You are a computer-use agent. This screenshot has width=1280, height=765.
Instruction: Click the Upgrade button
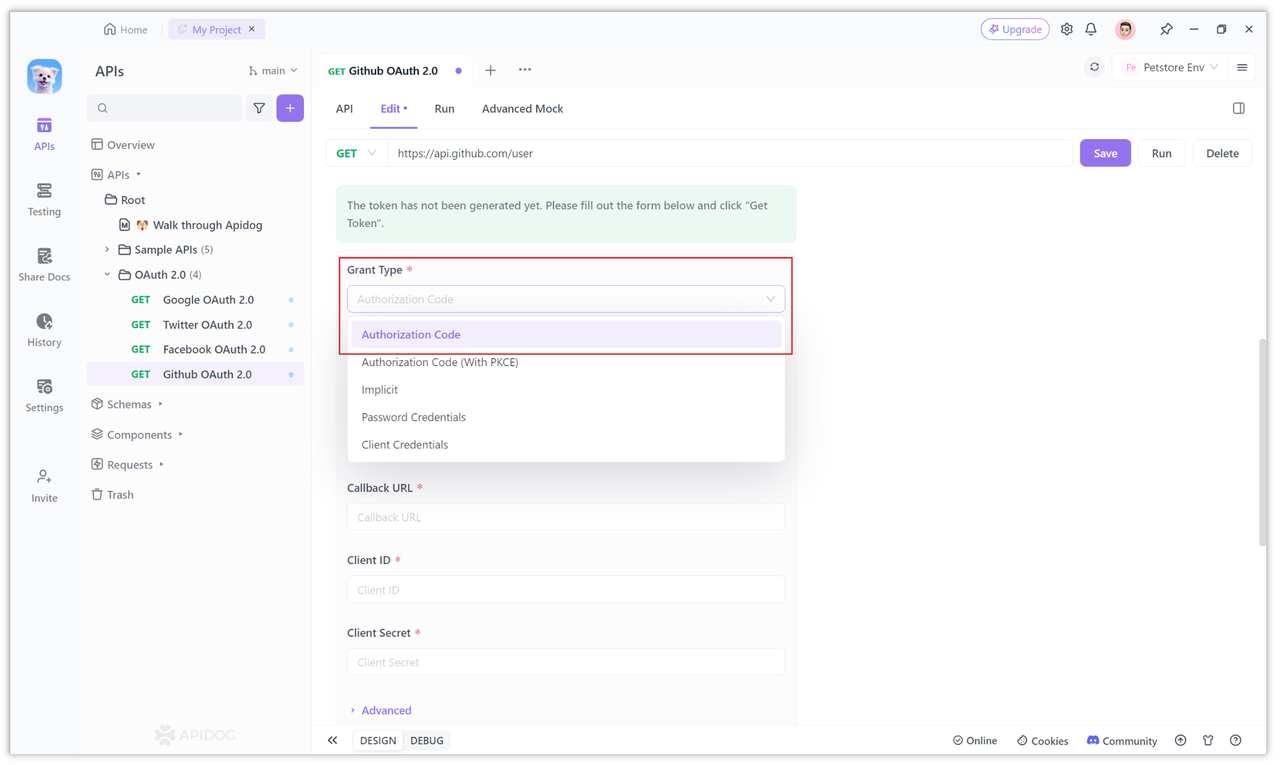click(x=1015, y=30)
